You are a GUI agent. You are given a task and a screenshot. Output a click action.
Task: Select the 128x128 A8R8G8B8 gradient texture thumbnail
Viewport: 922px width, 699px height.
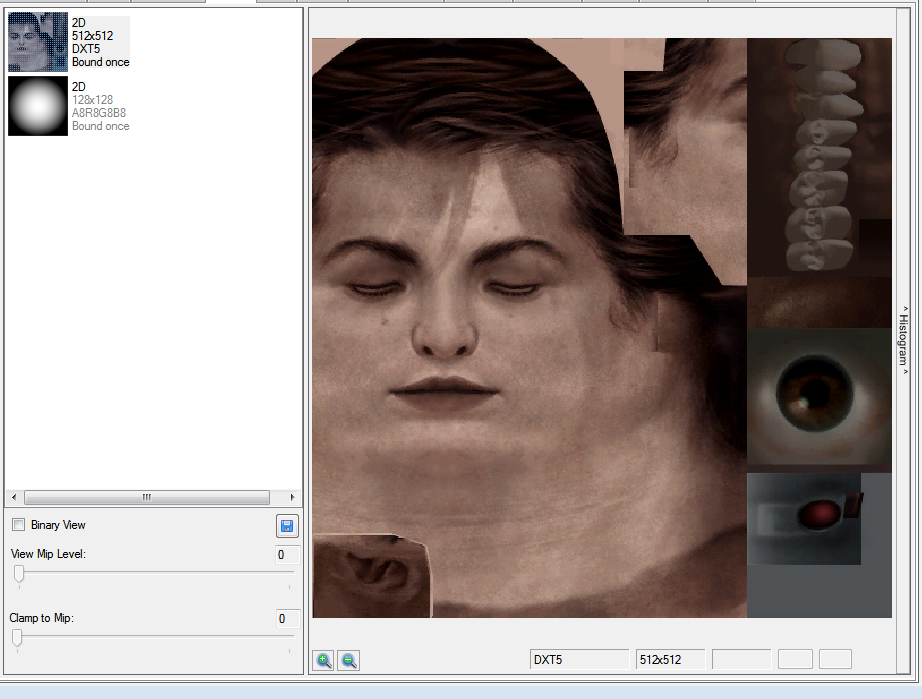click(x=38, y=106)
